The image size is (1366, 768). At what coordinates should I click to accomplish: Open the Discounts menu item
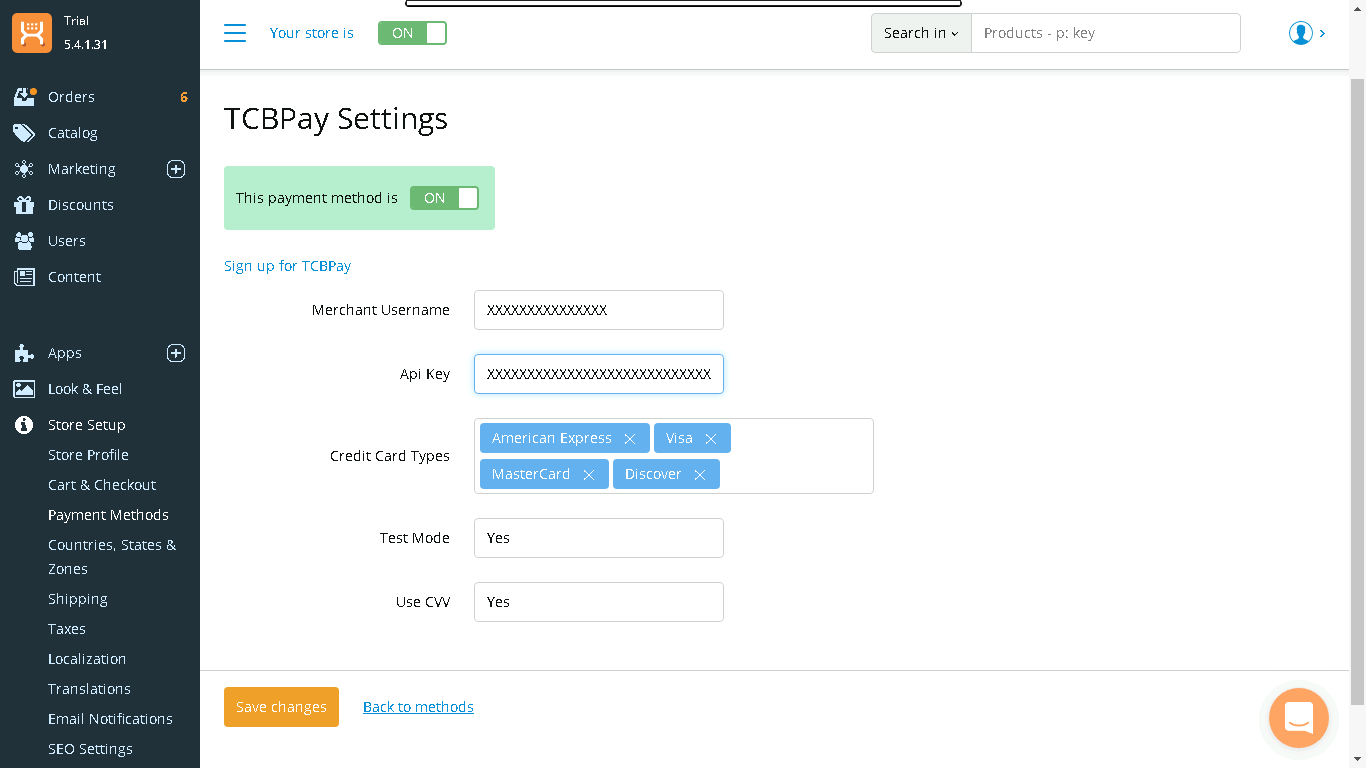click(x=81, y=205)
